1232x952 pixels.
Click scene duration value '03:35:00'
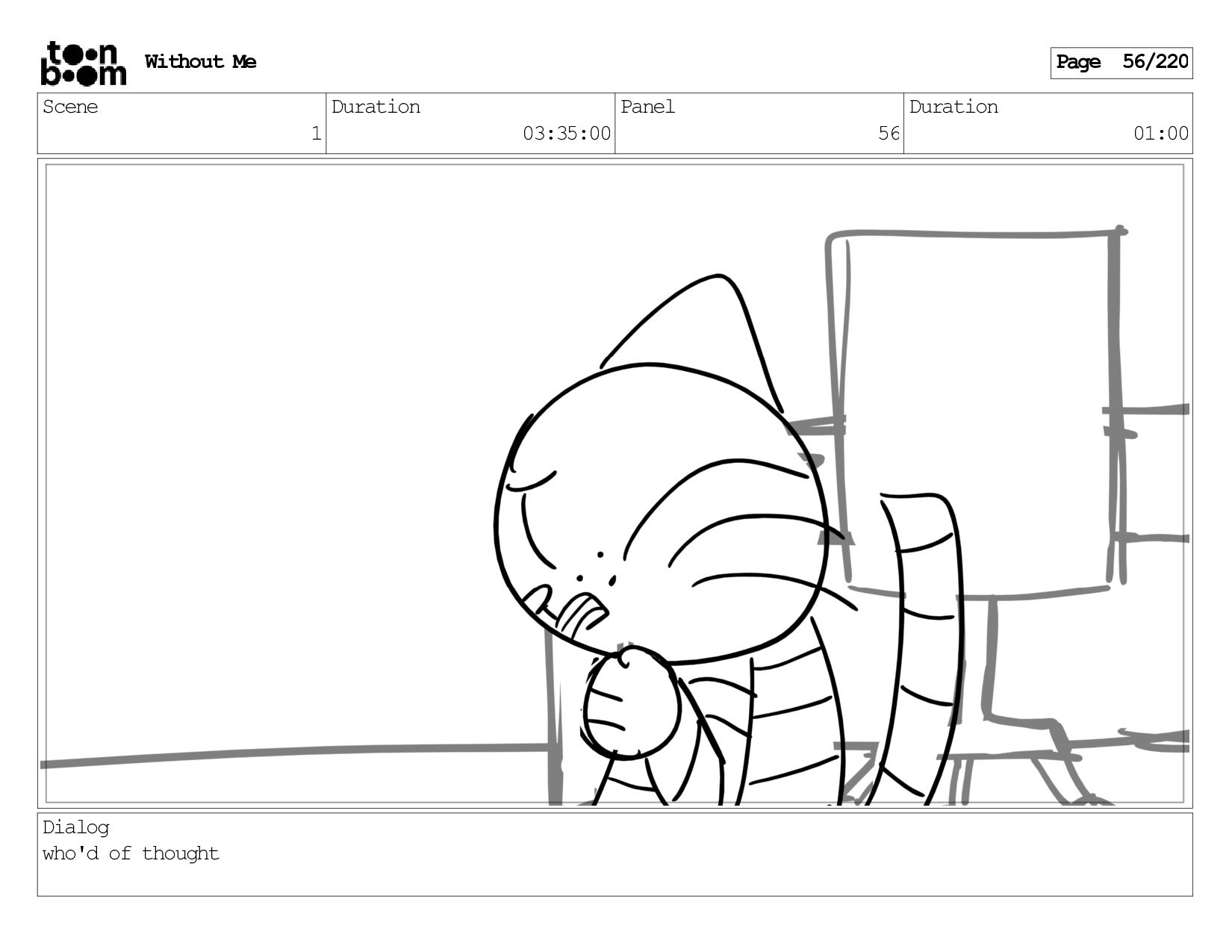pyautogui.click(x=567, y=134)
